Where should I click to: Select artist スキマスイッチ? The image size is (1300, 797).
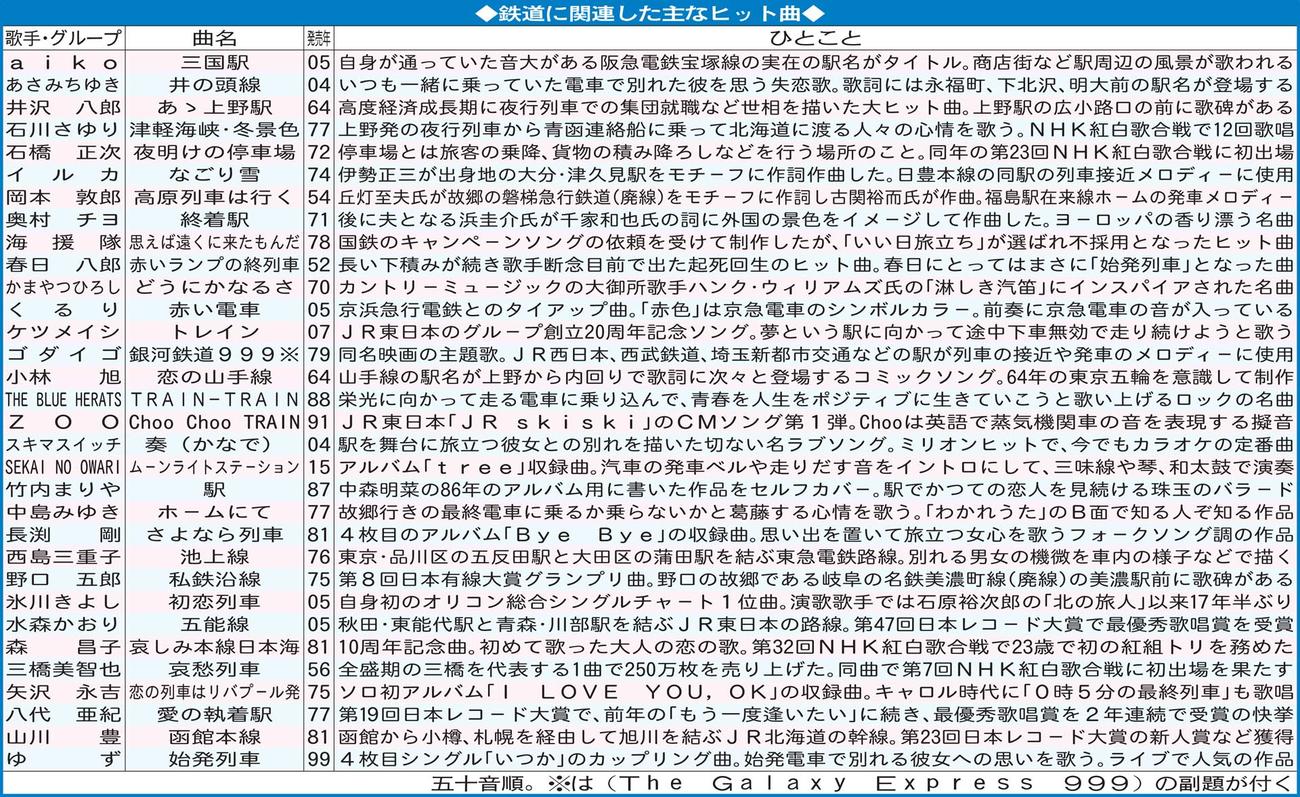pos(63,444)
